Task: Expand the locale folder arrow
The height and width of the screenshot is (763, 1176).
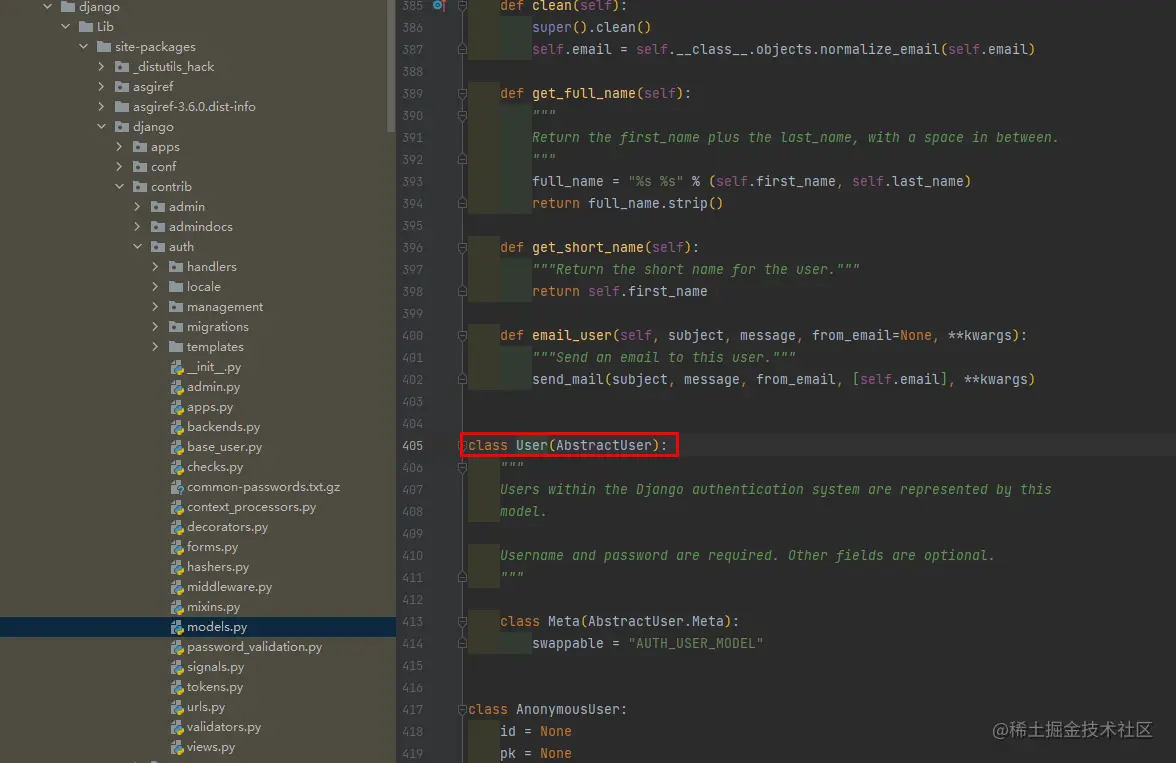Action: 155,287
